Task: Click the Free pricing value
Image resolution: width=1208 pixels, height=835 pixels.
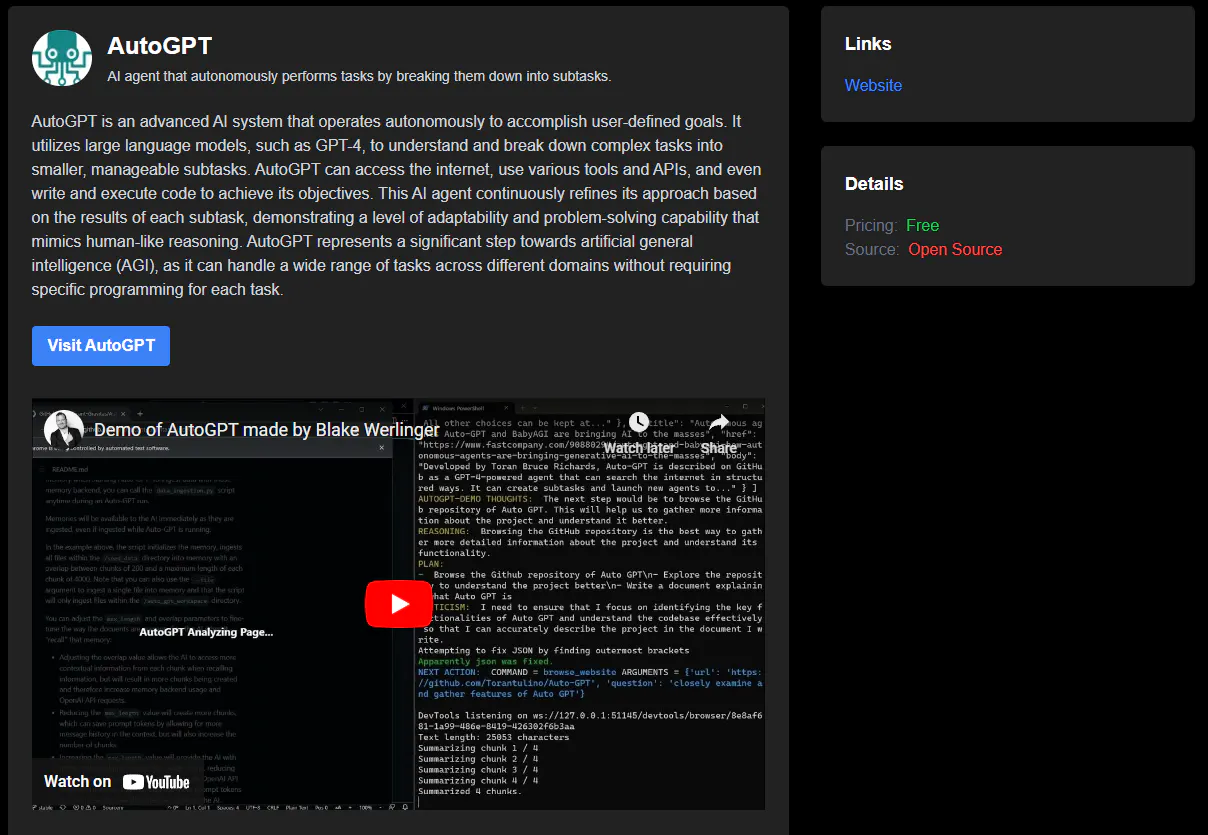Action: 922,225
